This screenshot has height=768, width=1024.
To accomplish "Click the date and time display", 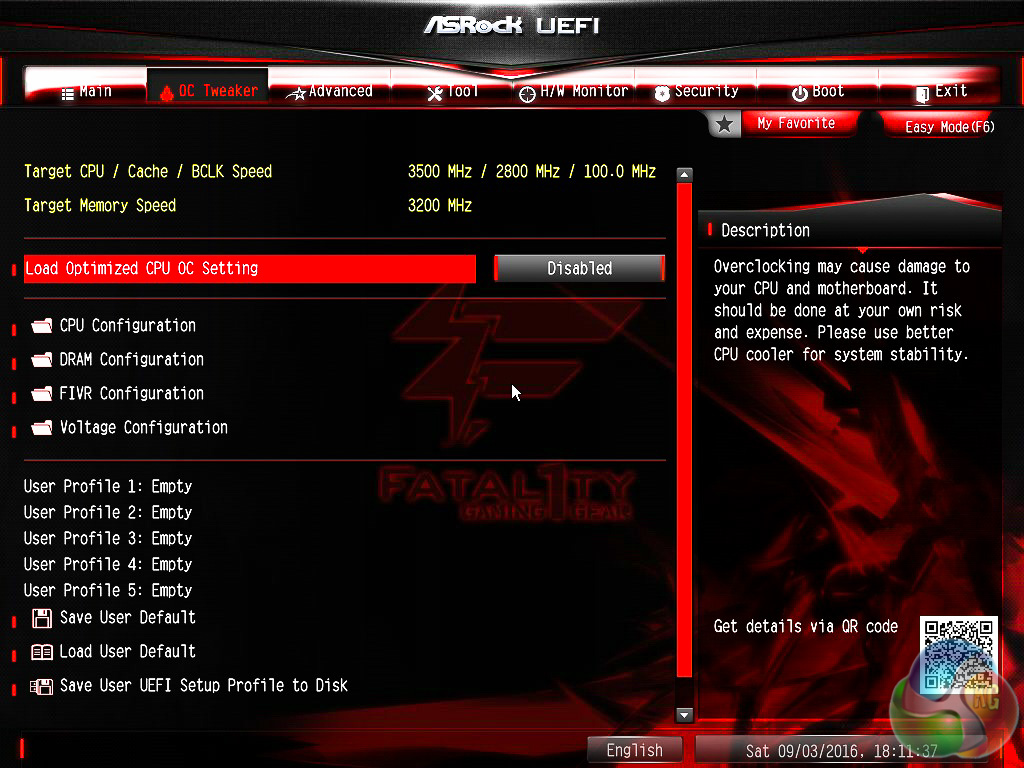I will coord(841,750).
